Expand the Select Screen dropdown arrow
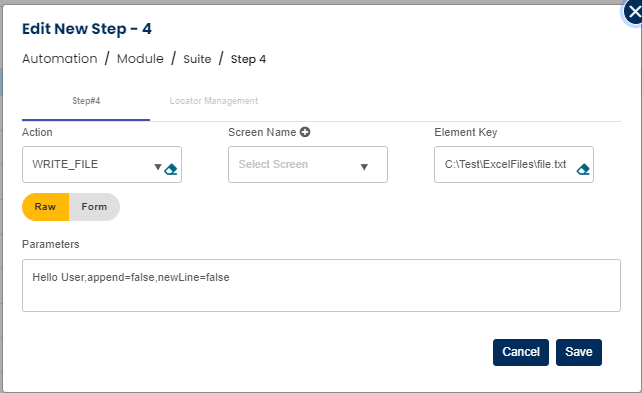This screenshot has height=393, width=642. click(x=364, y=167)
